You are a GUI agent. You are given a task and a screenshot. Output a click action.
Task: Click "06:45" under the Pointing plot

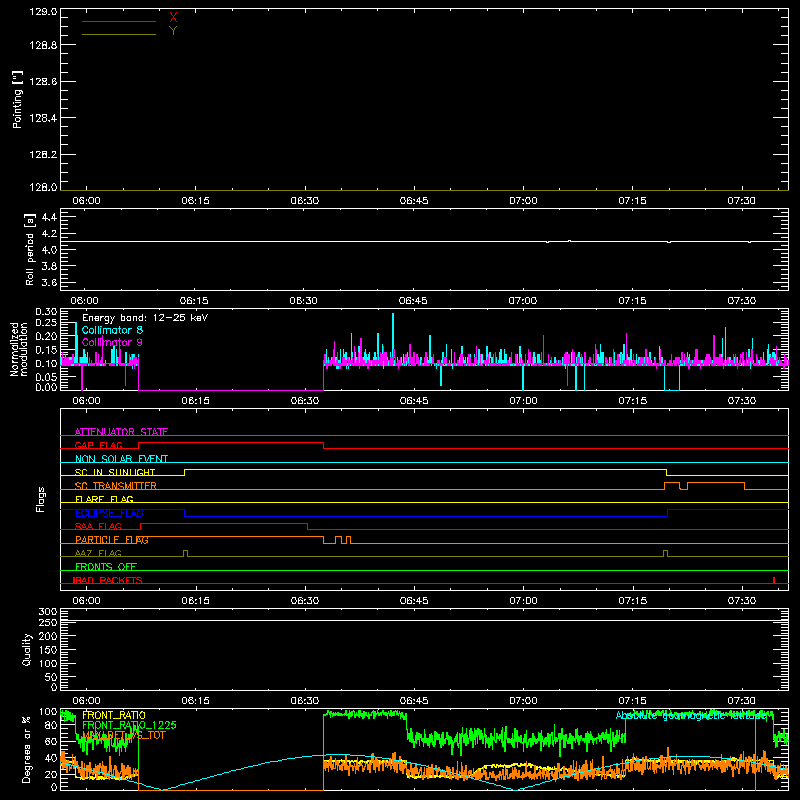(414, 201)
